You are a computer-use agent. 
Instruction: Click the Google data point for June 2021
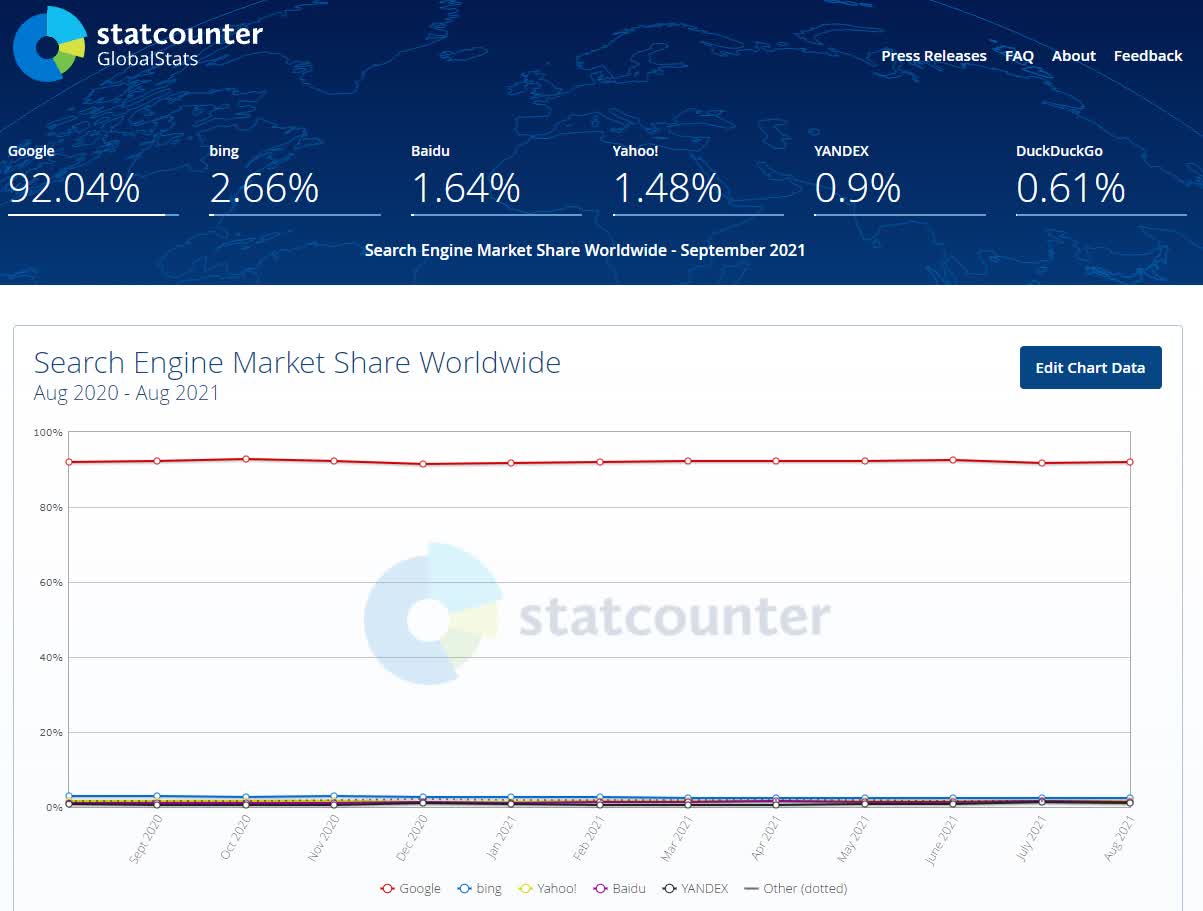click(x=953, y=460)
